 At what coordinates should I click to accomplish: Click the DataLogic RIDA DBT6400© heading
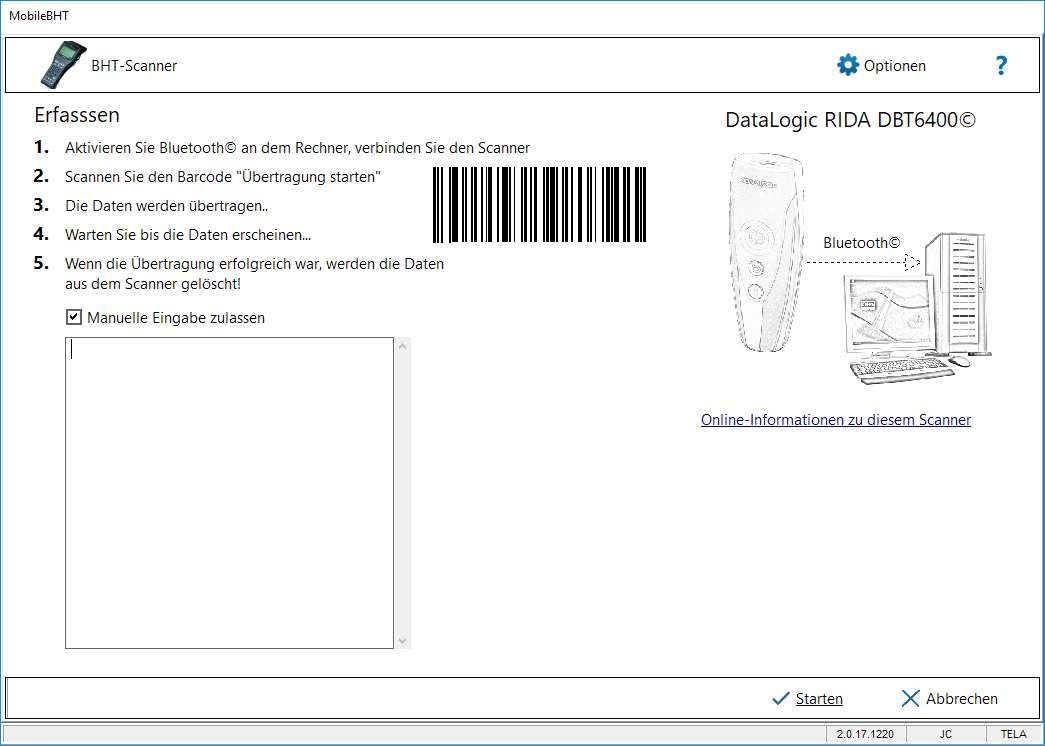[850, 120]
